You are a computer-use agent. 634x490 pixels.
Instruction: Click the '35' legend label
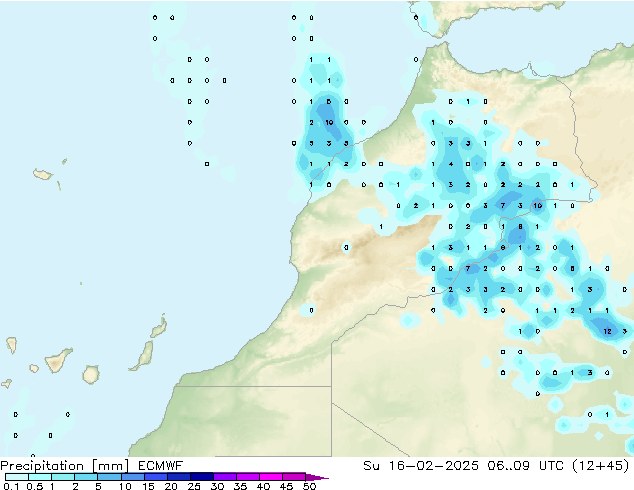tap(240, 486)
